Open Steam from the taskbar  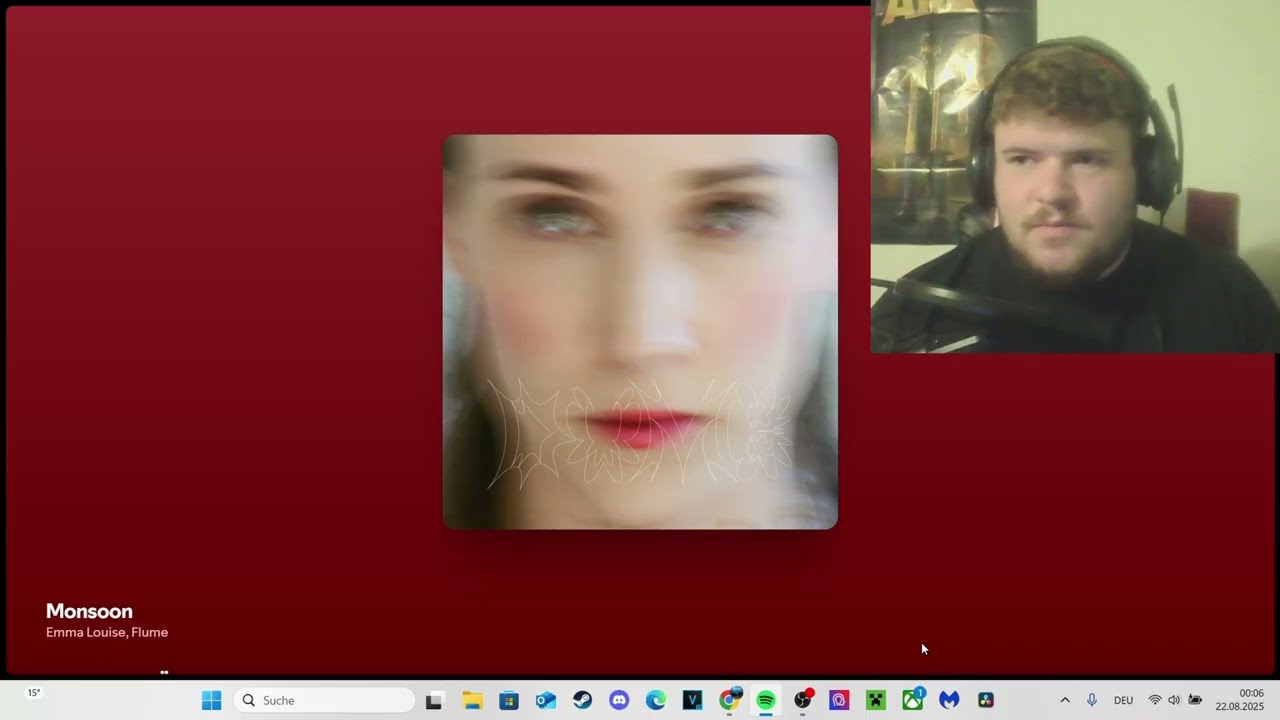pos(582,700)
